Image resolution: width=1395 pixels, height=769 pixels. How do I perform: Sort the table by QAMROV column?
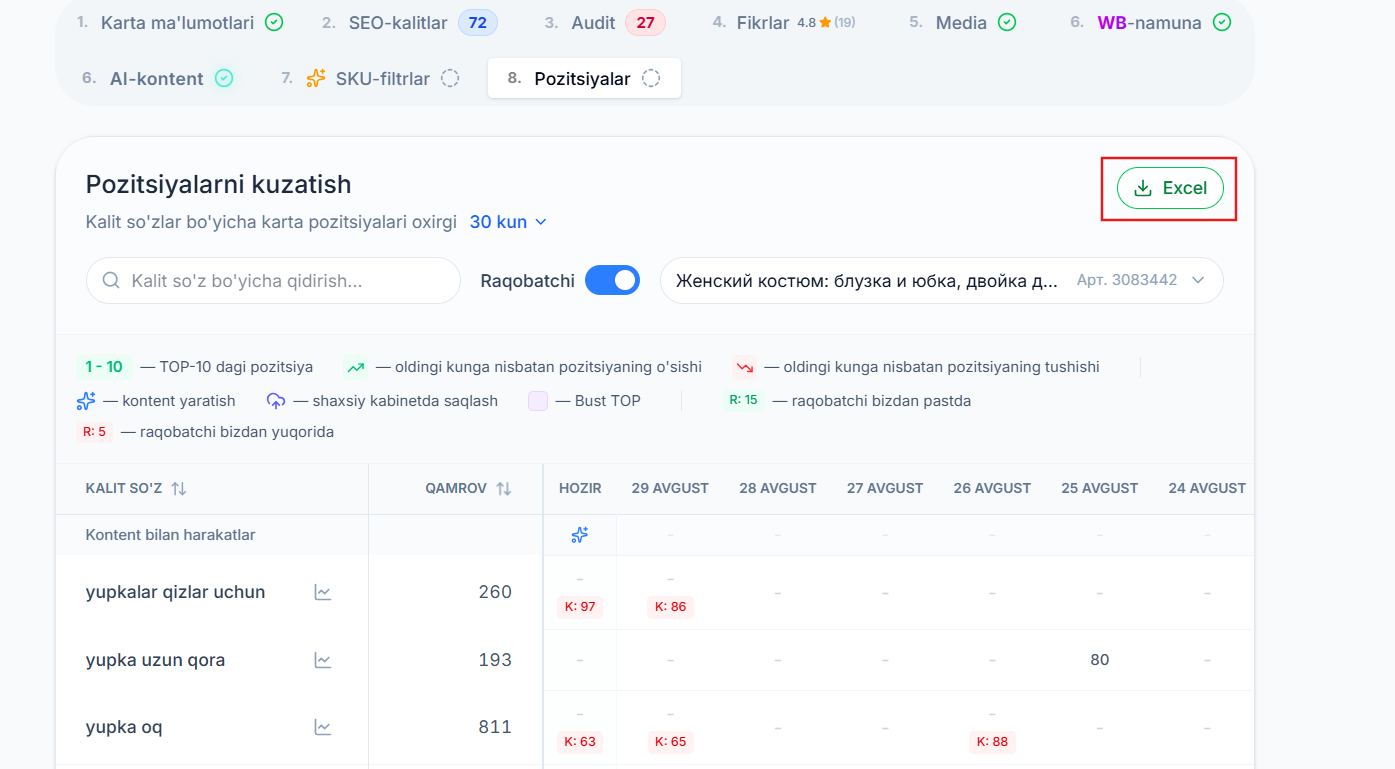point(504,489)
